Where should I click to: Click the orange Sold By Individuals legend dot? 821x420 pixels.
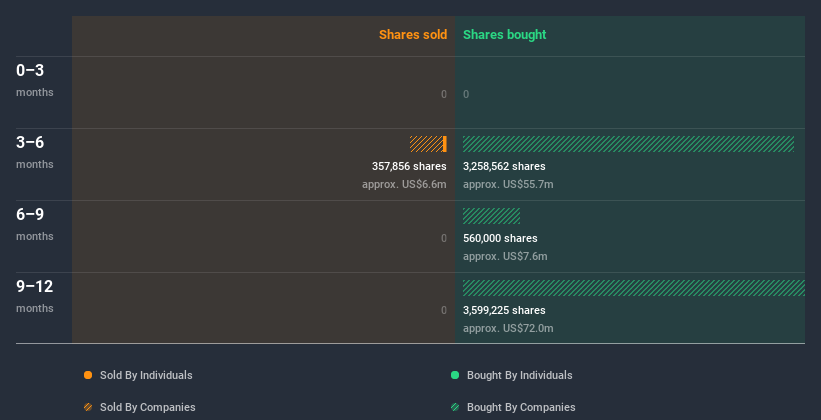point(88,375)
